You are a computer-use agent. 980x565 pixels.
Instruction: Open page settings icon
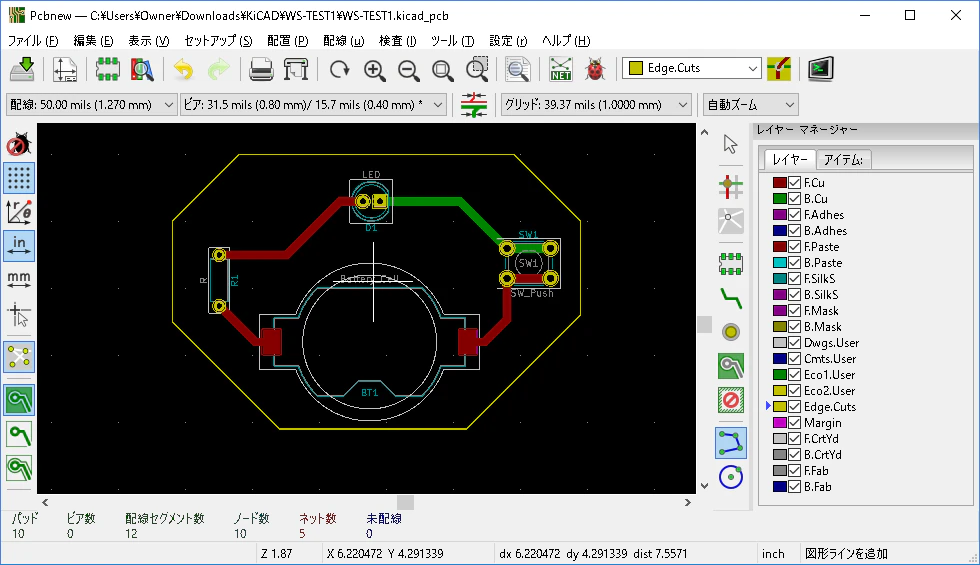pyautogui.click(x=65, y=69)
